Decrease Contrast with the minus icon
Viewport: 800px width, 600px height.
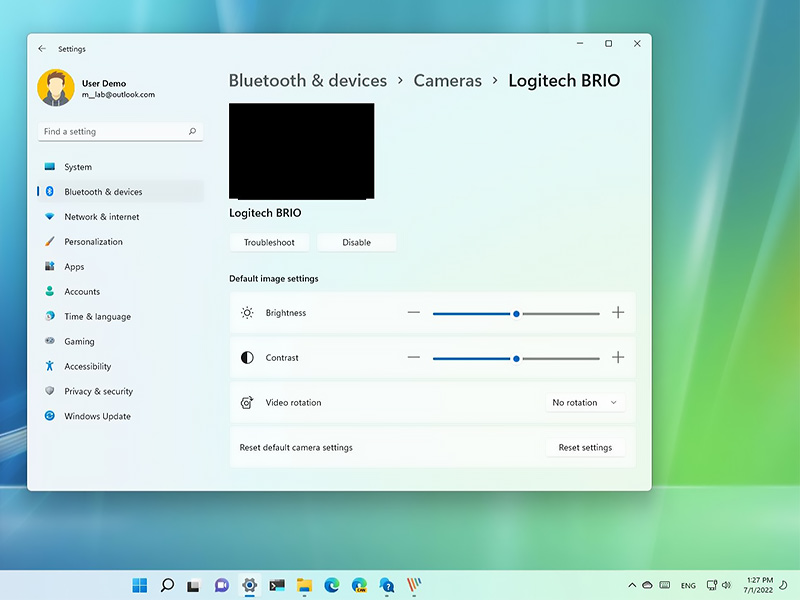click(414, 357)
